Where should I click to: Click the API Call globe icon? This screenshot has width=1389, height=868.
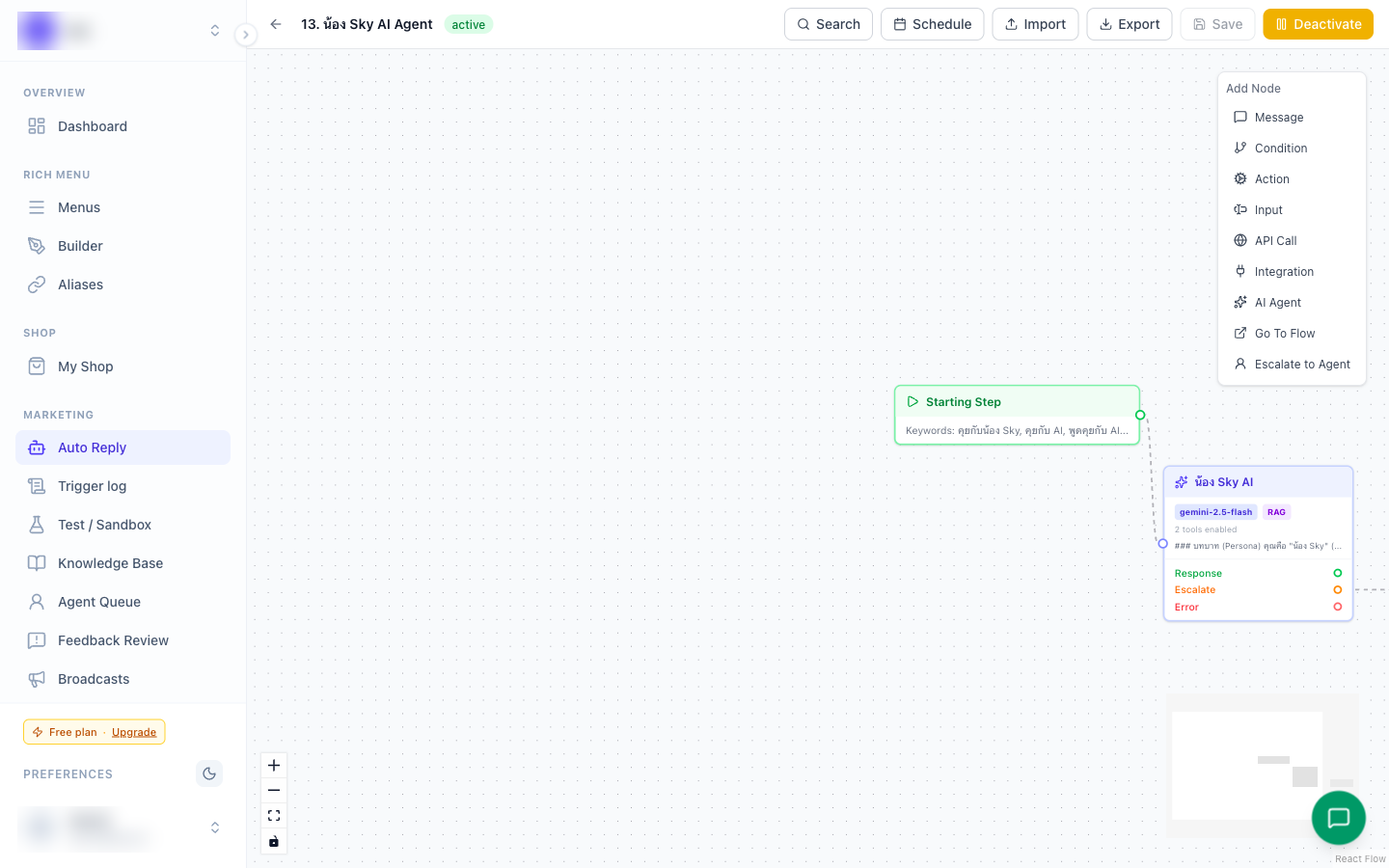[x=1240, y=240]
